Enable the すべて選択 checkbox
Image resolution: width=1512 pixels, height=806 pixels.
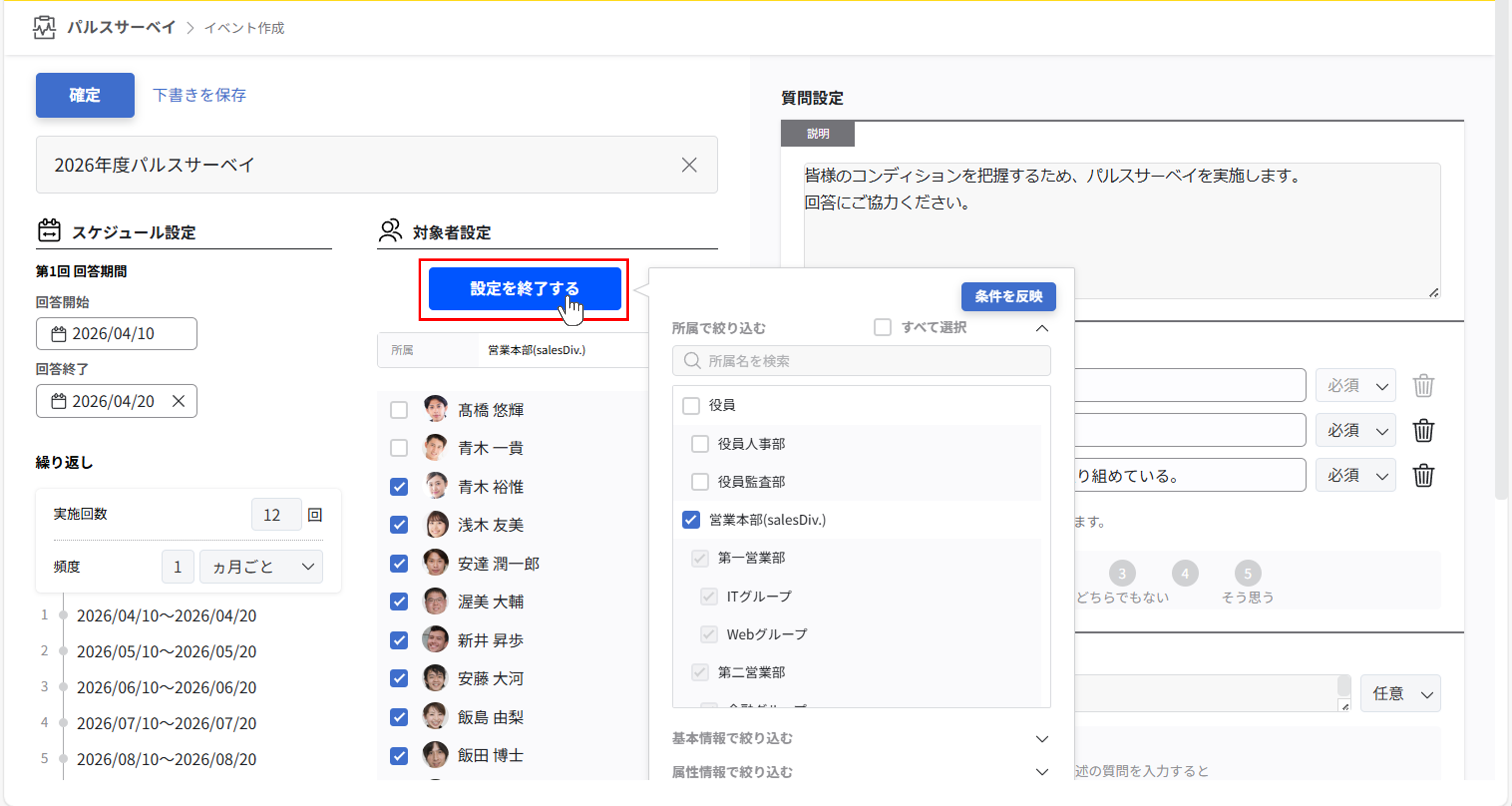[x=882, y=327]
